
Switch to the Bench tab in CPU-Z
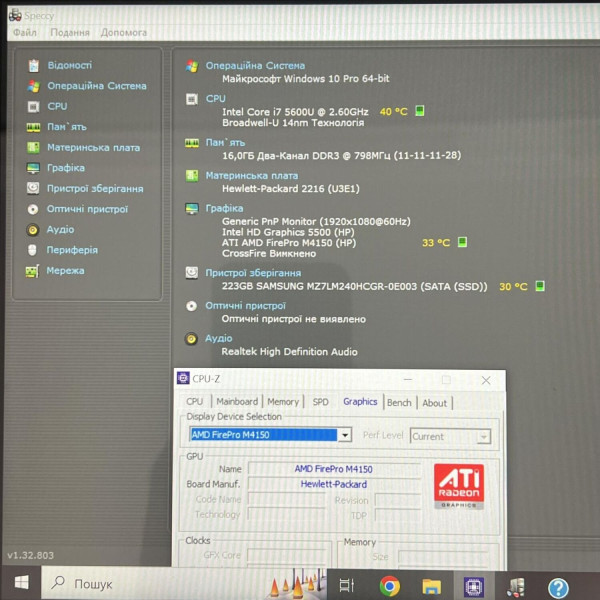(x=399, y=403)
